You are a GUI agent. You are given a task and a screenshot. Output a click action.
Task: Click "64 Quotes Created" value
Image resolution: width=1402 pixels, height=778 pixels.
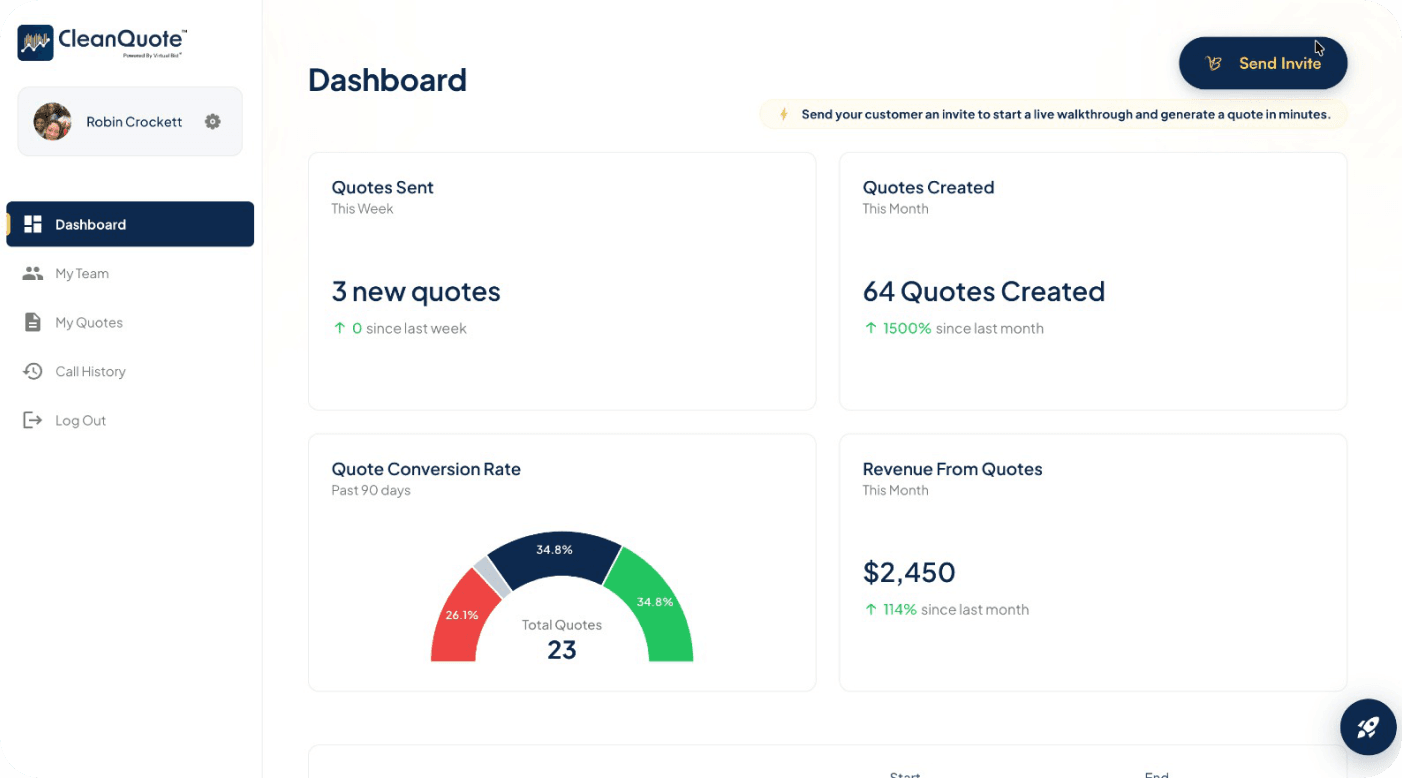984,291
